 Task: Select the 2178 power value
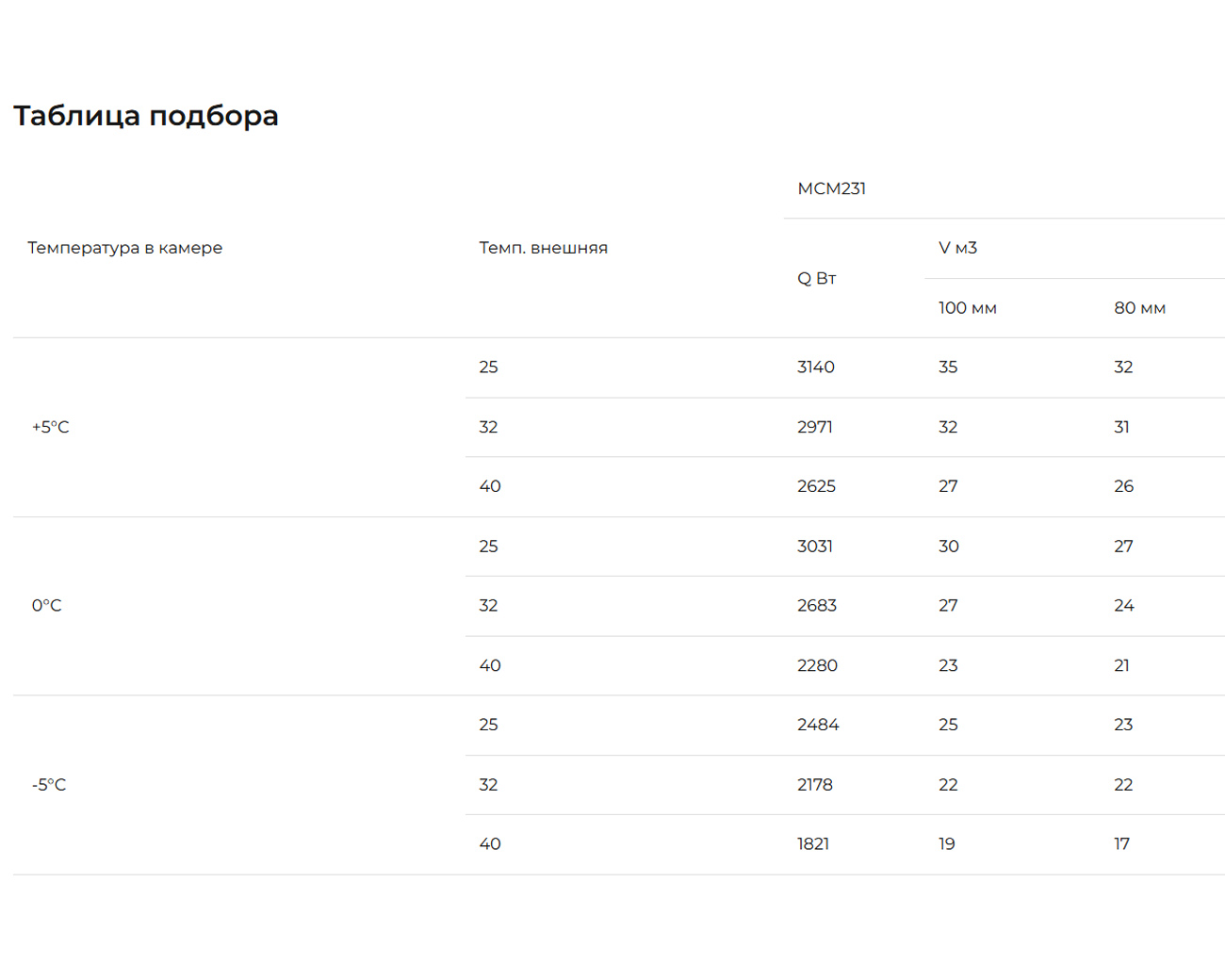(814, 784)
